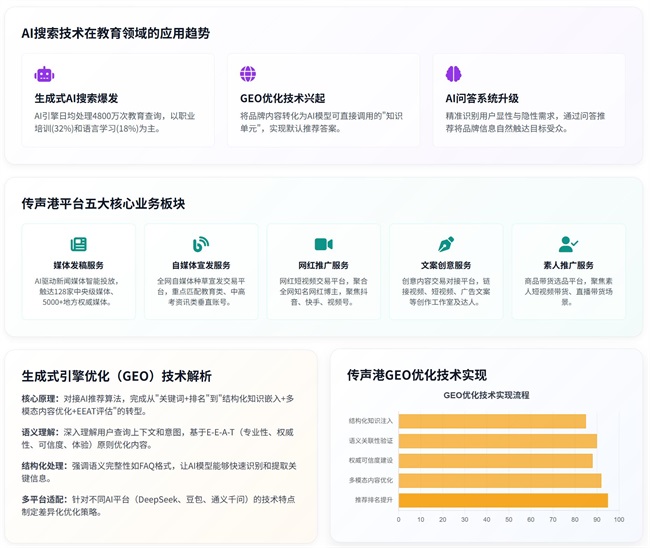Select the 语义关联性验证 chart bar
This screenshot has width=650, height=548.
(x=497, y=441)
